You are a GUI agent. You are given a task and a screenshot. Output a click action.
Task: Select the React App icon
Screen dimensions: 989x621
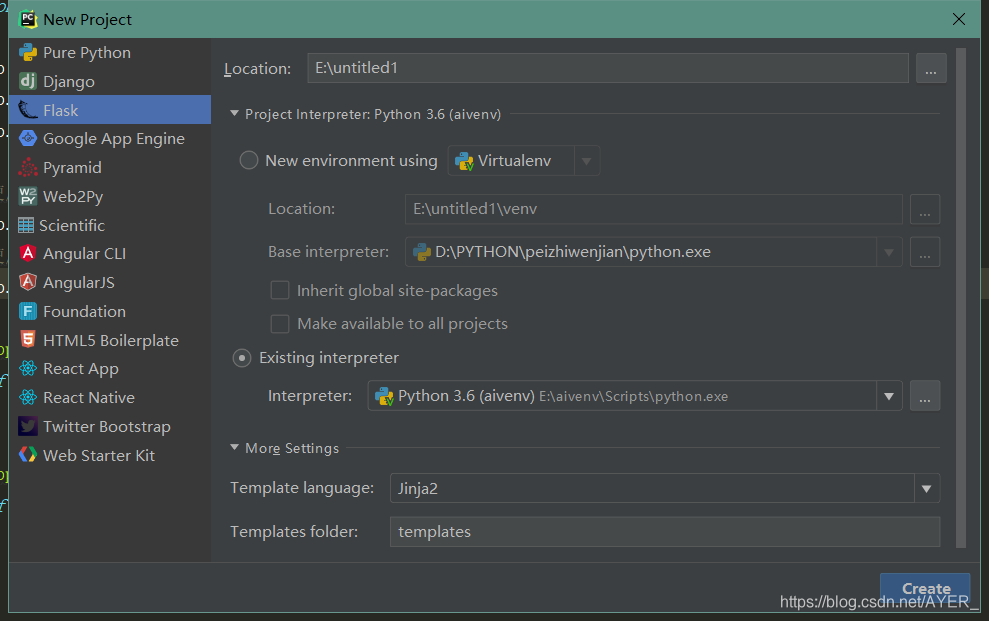tap(28, 368)
